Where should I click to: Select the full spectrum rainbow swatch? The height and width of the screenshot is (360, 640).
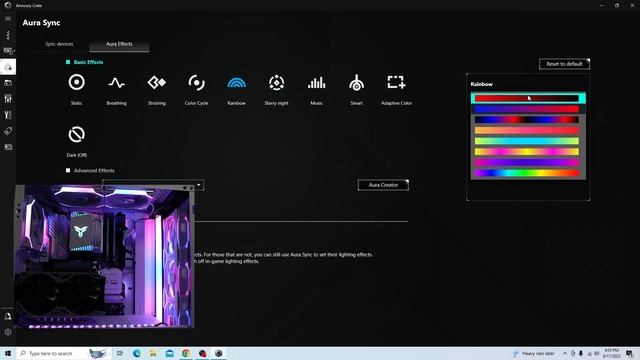click(x=527, y=173)
